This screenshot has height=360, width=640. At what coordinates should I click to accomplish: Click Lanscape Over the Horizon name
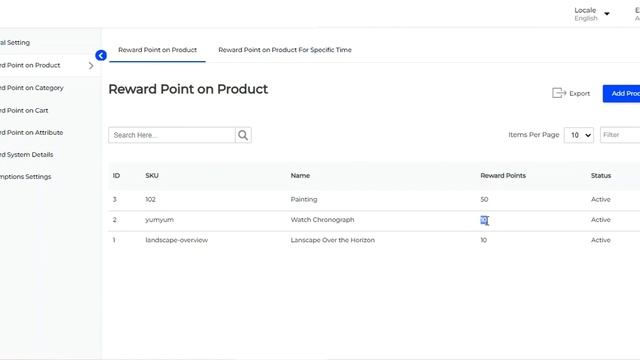pyautogui.click(x=333, y=240)
